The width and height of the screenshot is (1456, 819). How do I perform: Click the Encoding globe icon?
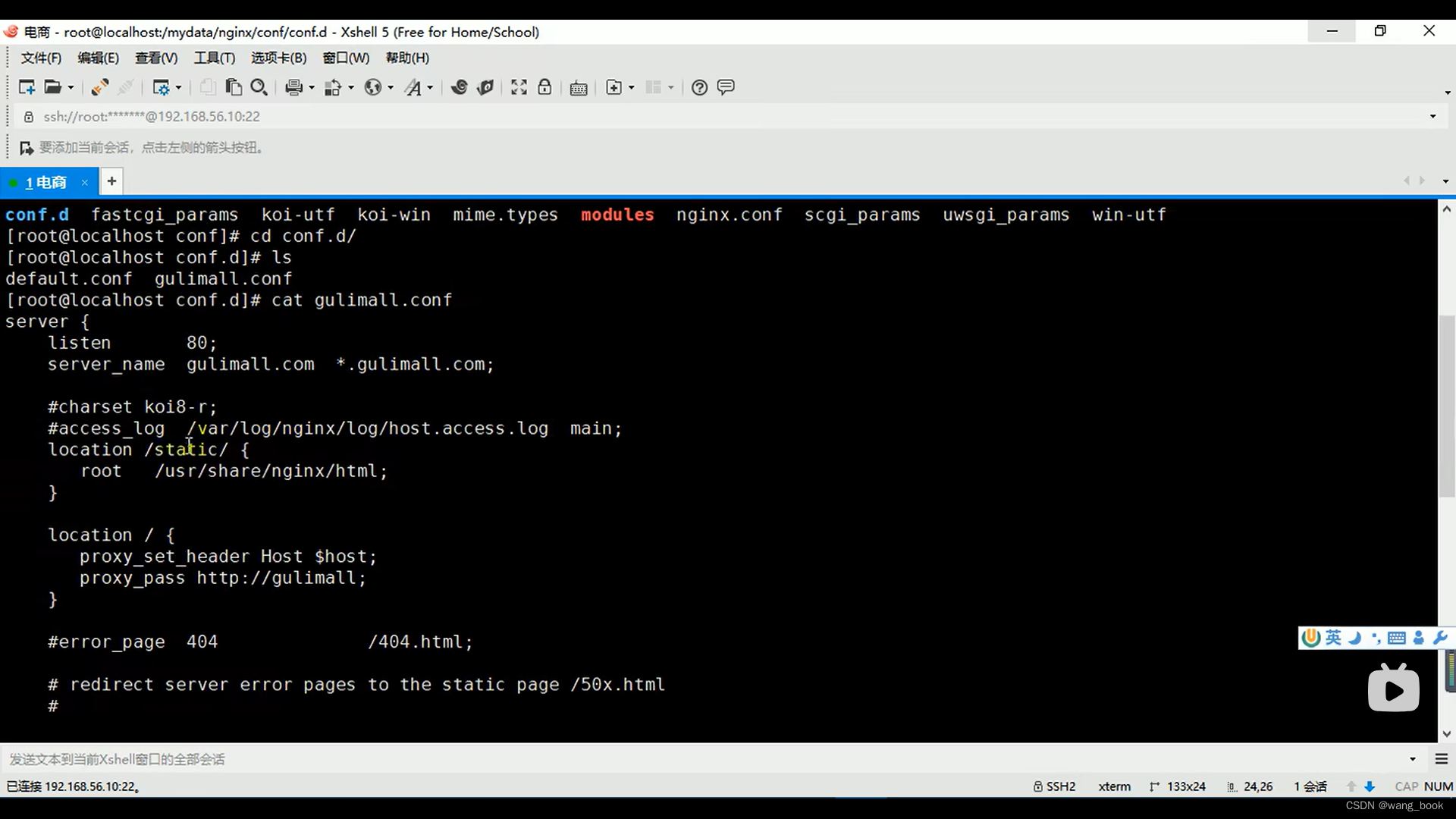pos(372,88)
